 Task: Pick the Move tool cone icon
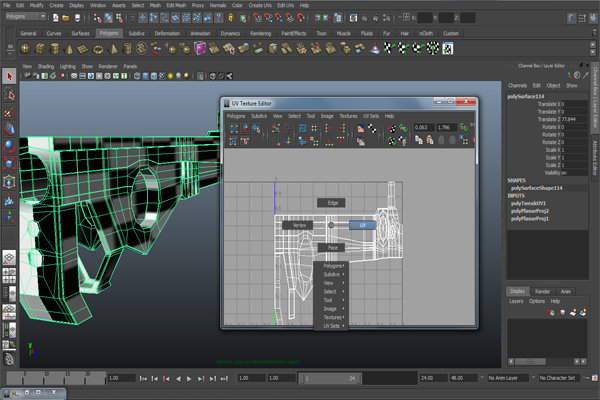click(9, 129)
